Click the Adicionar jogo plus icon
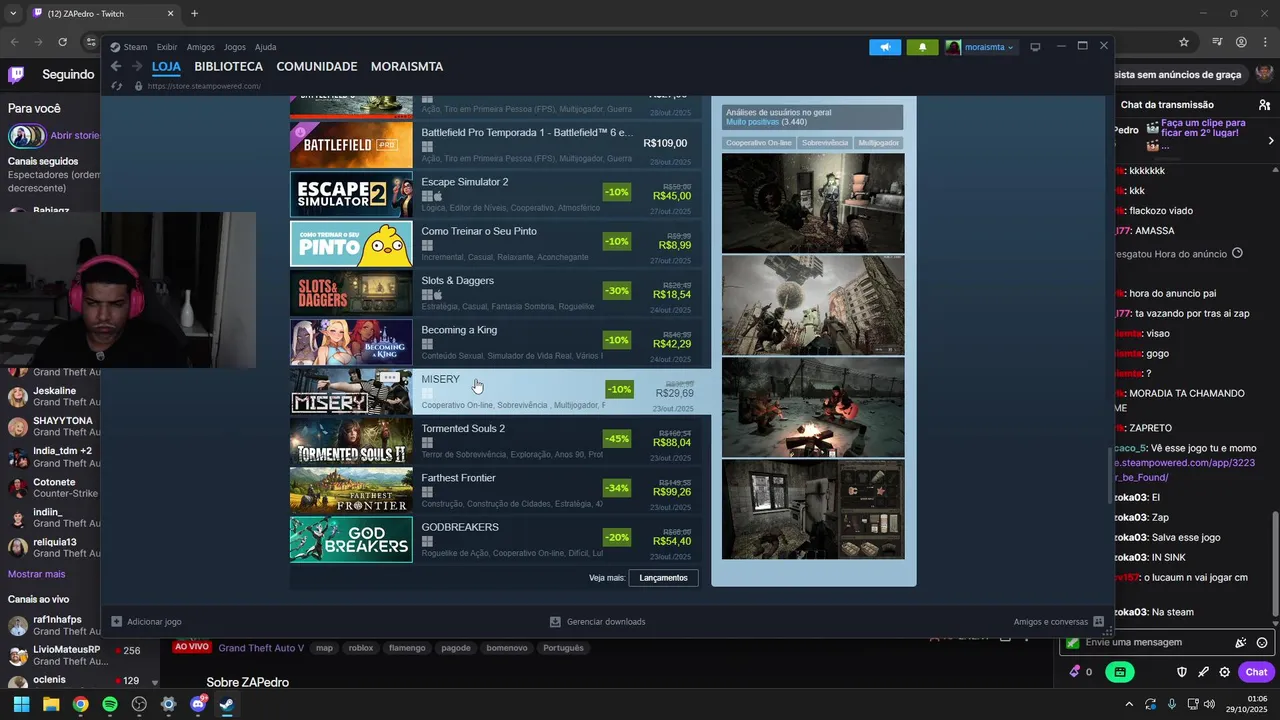Screen dimensions: 1280x720 (116, 621)
